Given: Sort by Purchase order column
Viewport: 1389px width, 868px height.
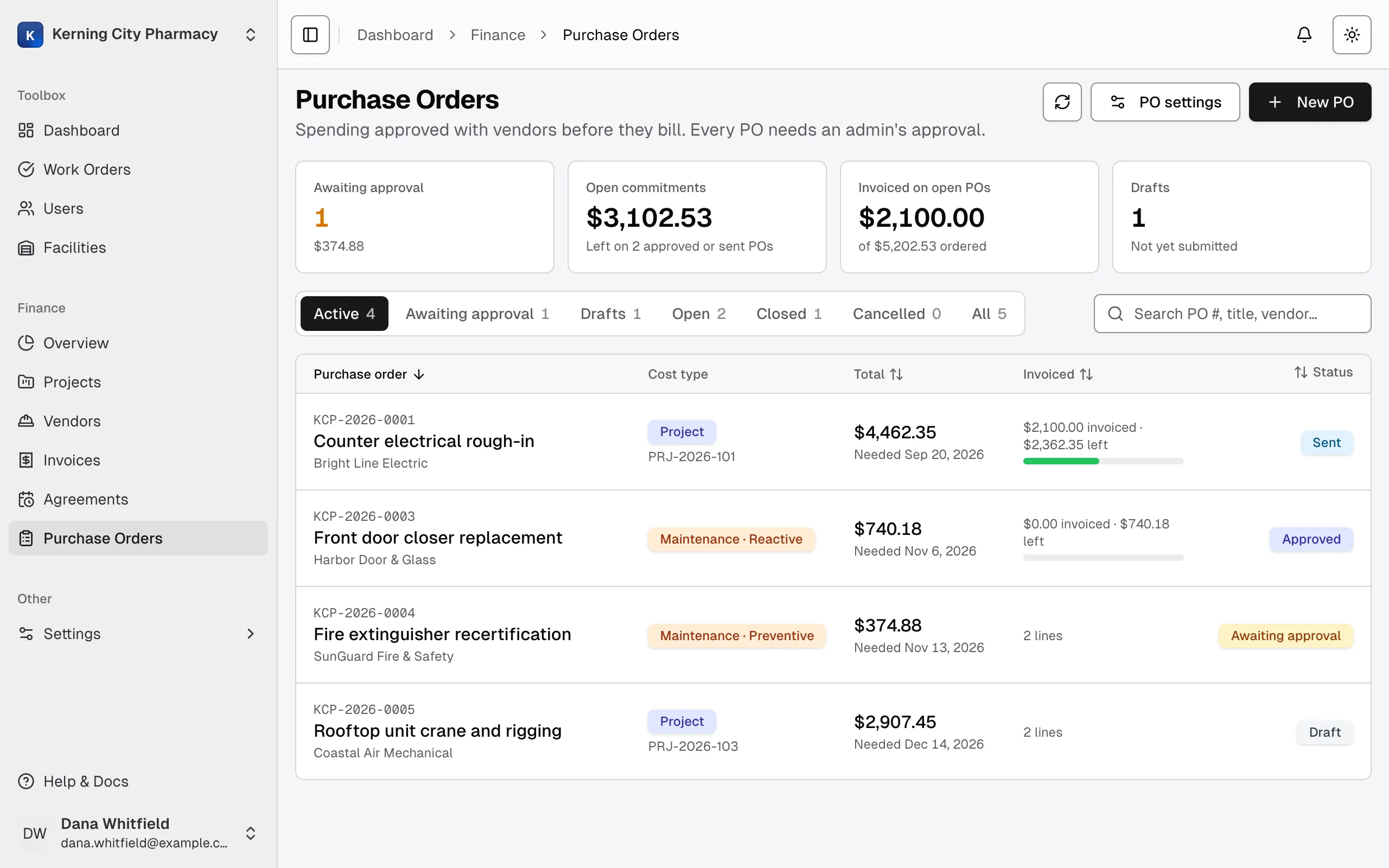Looking at the screenshot, I should coord(369,374).
